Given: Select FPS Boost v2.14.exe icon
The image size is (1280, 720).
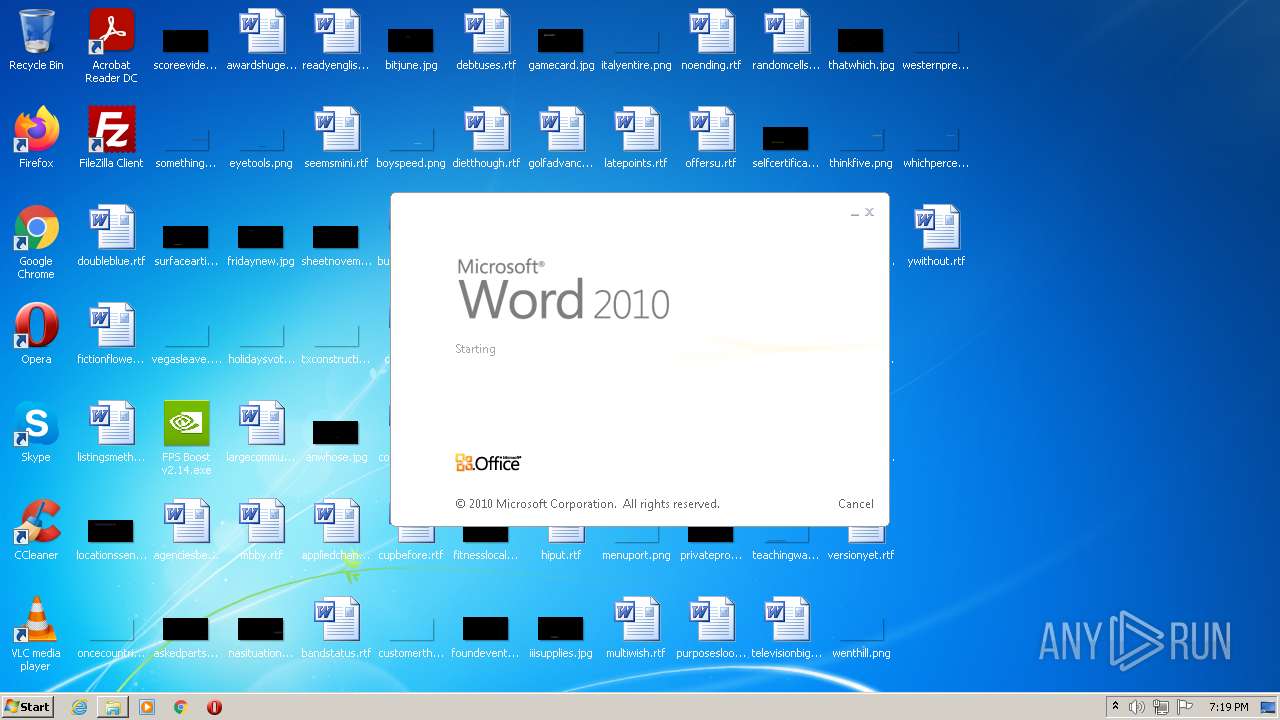Looking at the screenshot, I should (x=186, y=438).
